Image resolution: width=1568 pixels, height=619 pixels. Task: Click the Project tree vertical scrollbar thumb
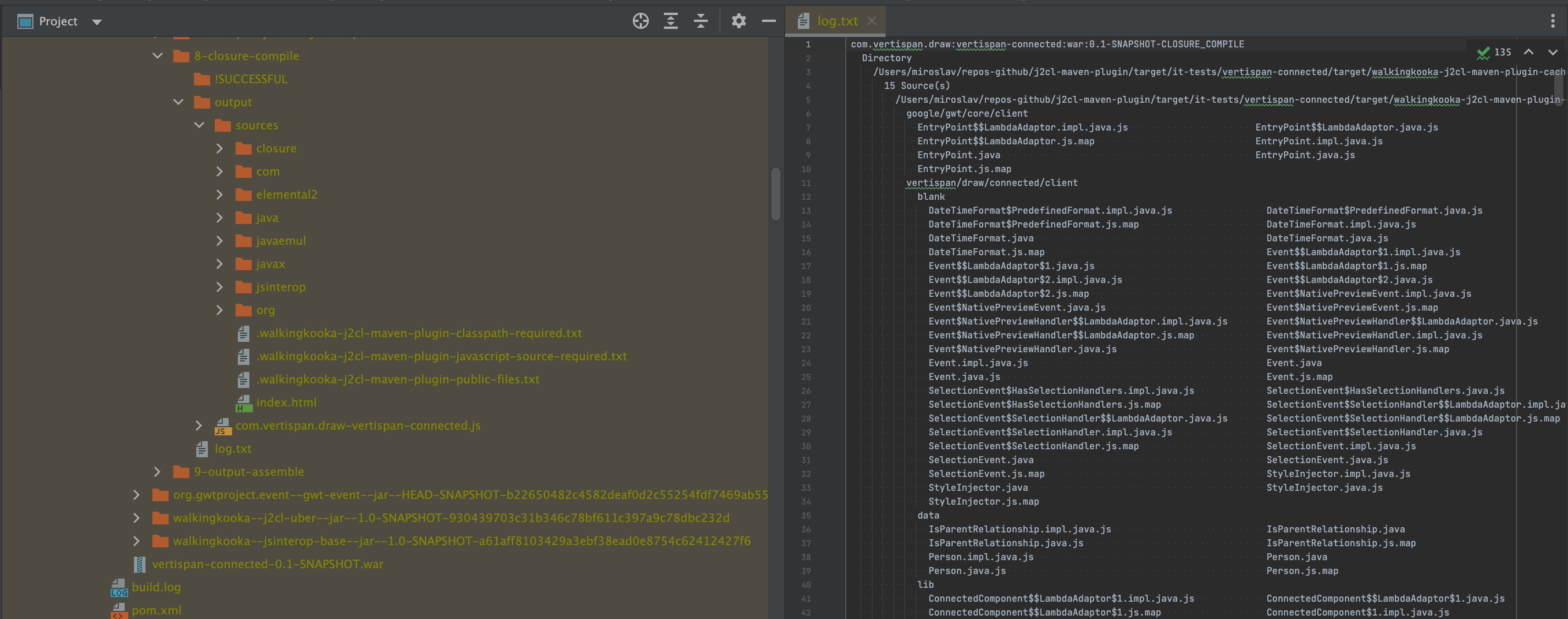pos(775,193)
